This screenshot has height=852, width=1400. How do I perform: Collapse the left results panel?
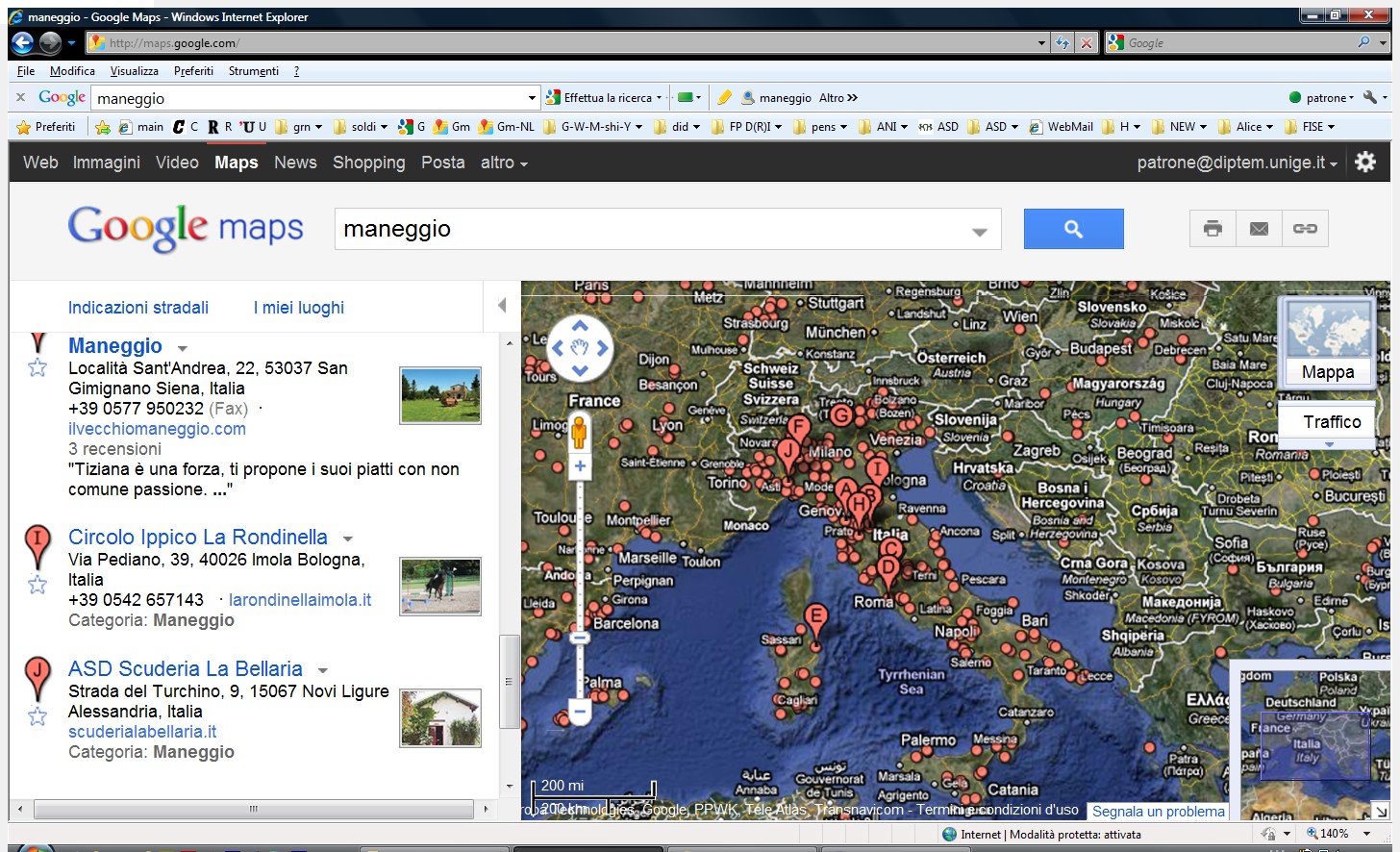click(x=502, y=306)
